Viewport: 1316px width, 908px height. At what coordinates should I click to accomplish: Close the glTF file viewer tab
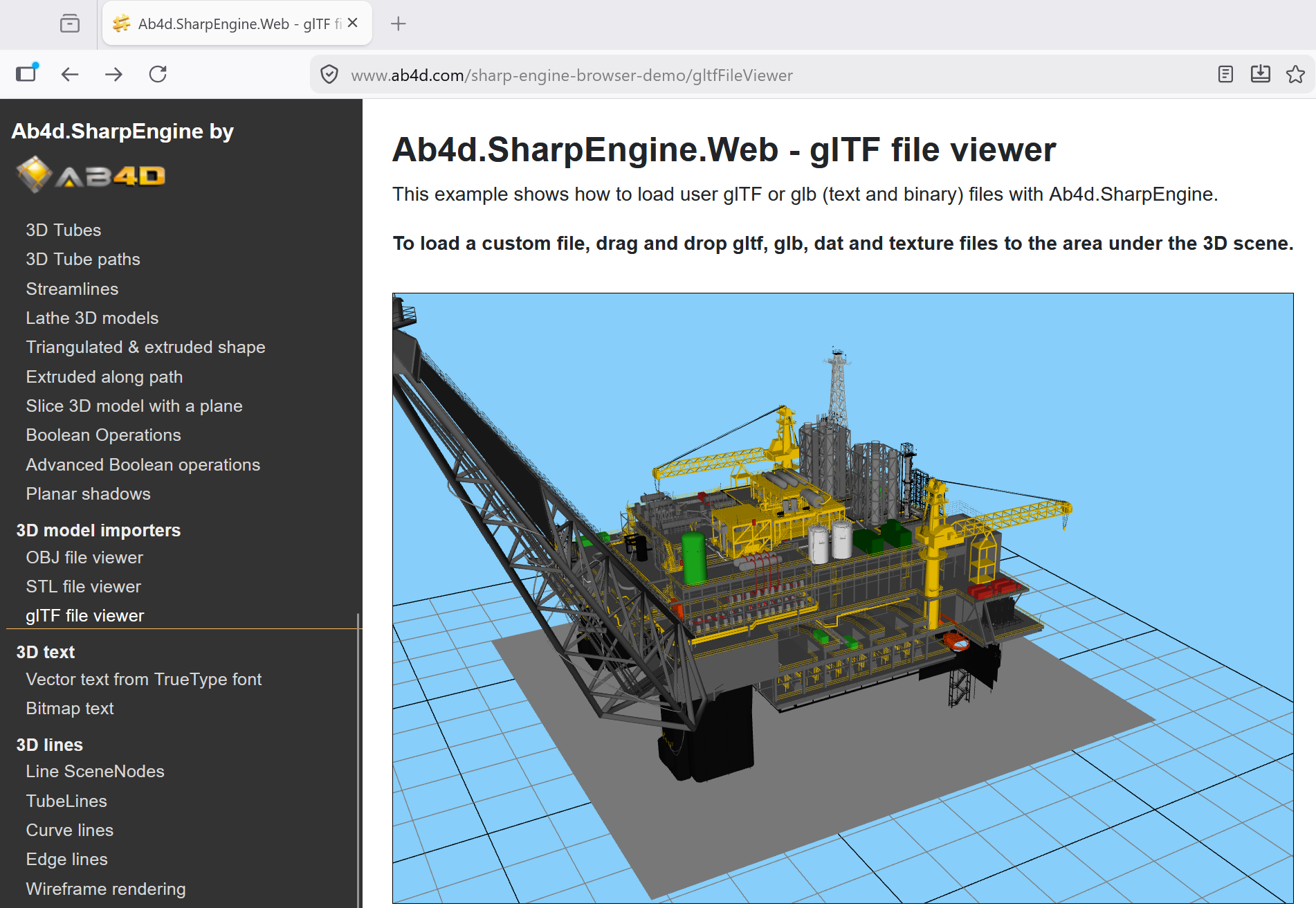[x=353, y=23]
